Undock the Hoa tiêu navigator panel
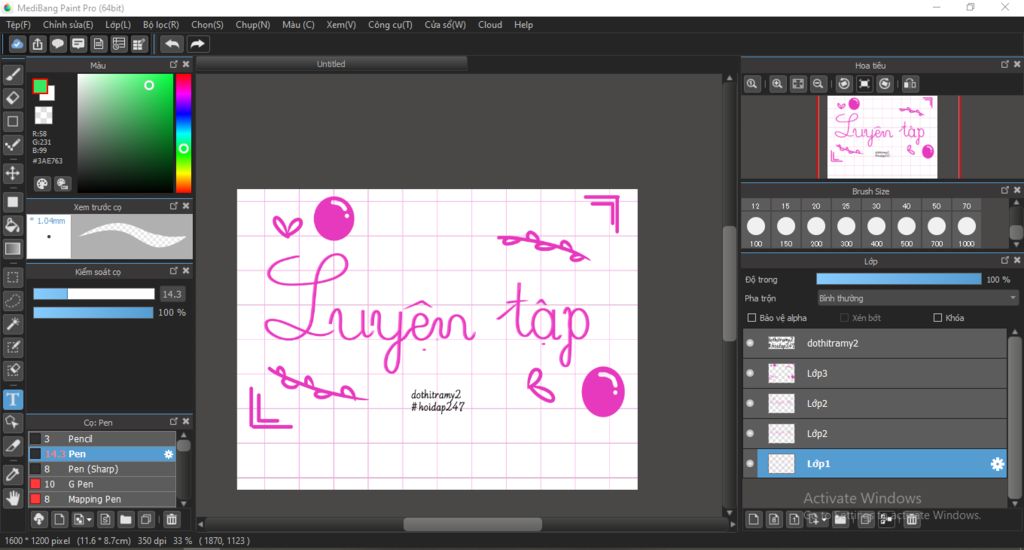Image resolution: width=1024 pixels, height=550 pixels. (x=1004, y=64)
